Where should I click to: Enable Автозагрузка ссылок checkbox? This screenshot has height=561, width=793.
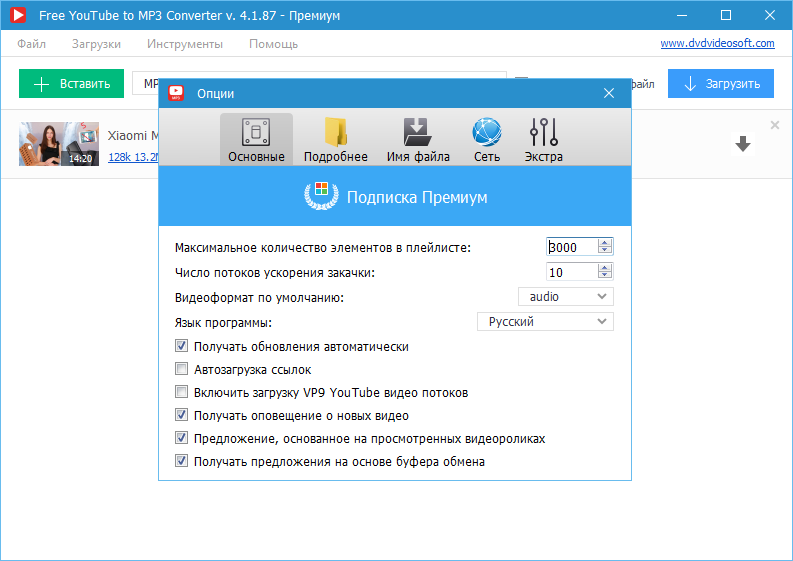pos(181,369)
